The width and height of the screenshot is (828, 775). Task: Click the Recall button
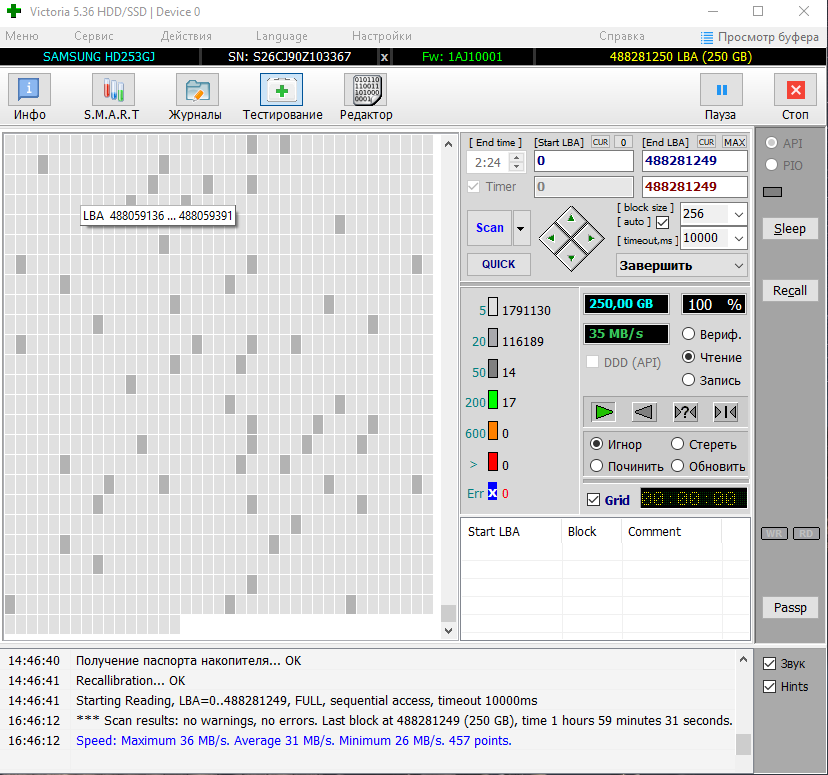(x=790, y=290)
